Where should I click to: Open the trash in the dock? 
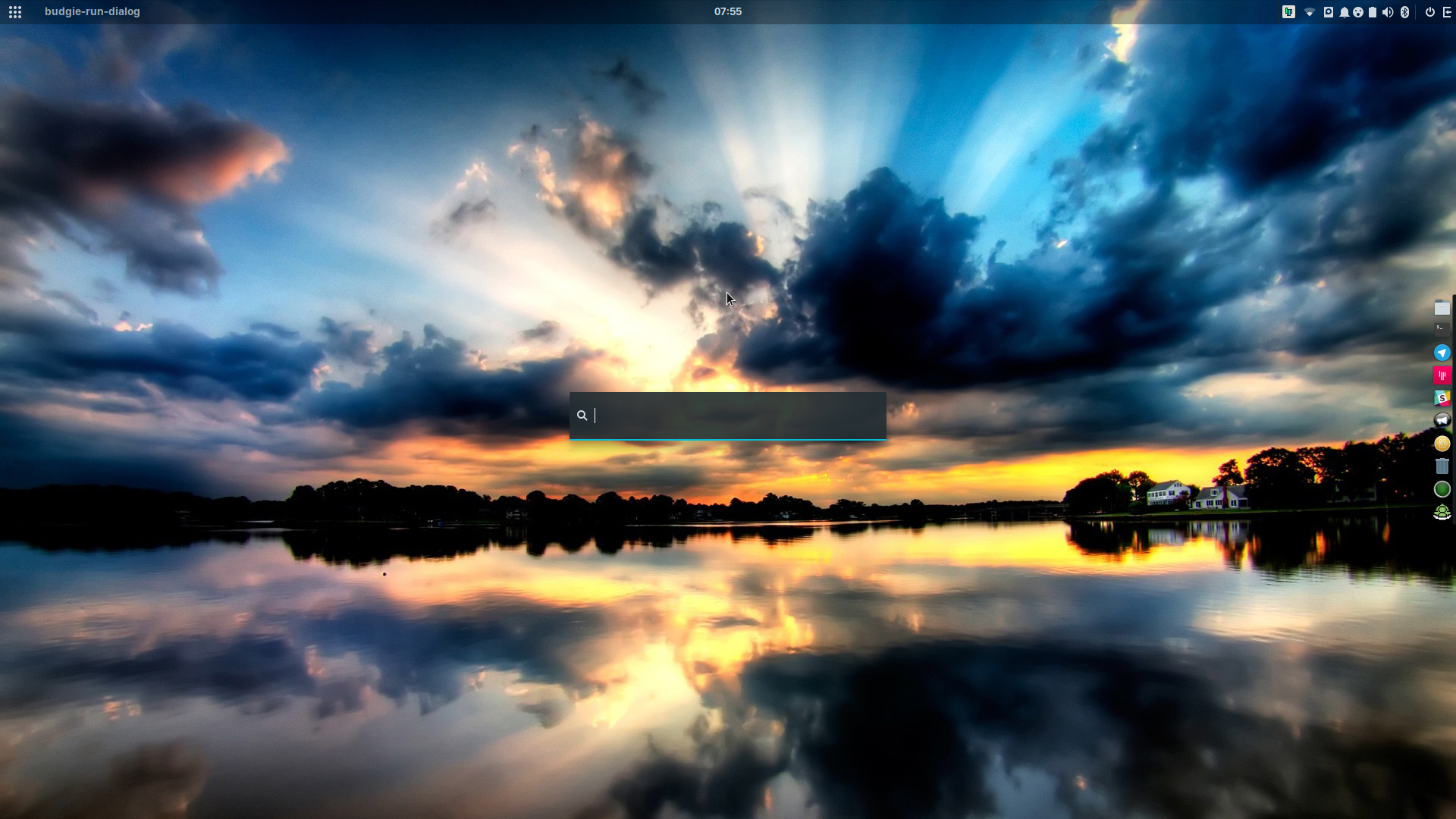pos(1442,466)
